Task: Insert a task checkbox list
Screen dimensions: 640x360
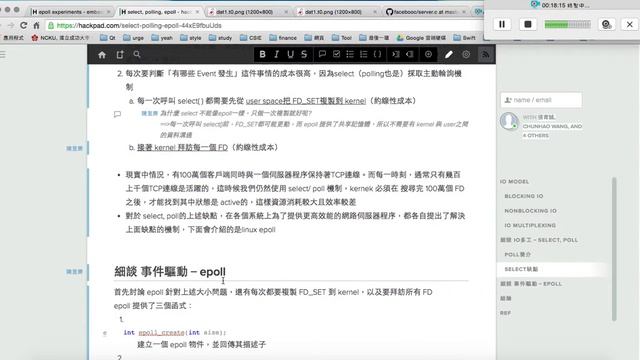Action: [x=336, y=54]
